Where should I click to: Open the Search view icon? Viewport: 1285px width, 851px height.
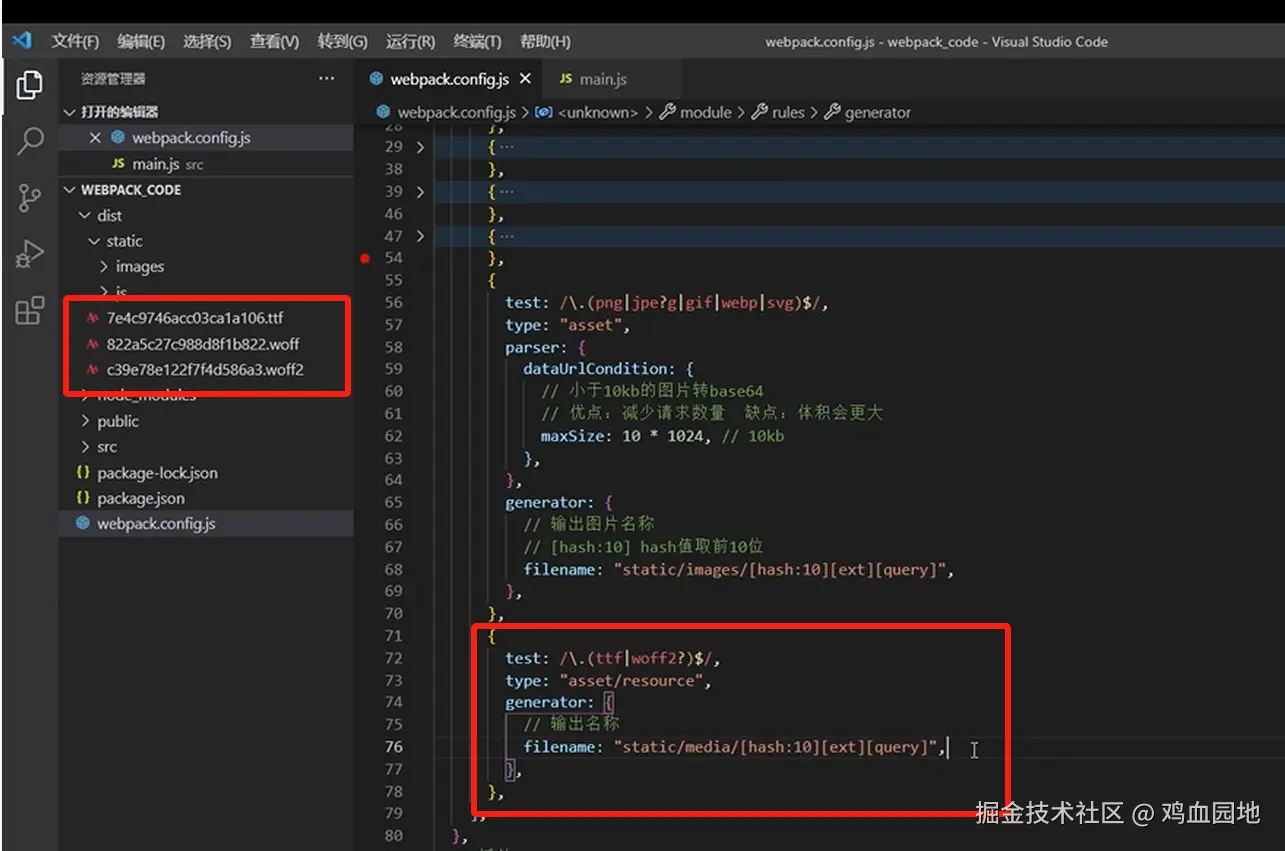(x=30, y=141)
